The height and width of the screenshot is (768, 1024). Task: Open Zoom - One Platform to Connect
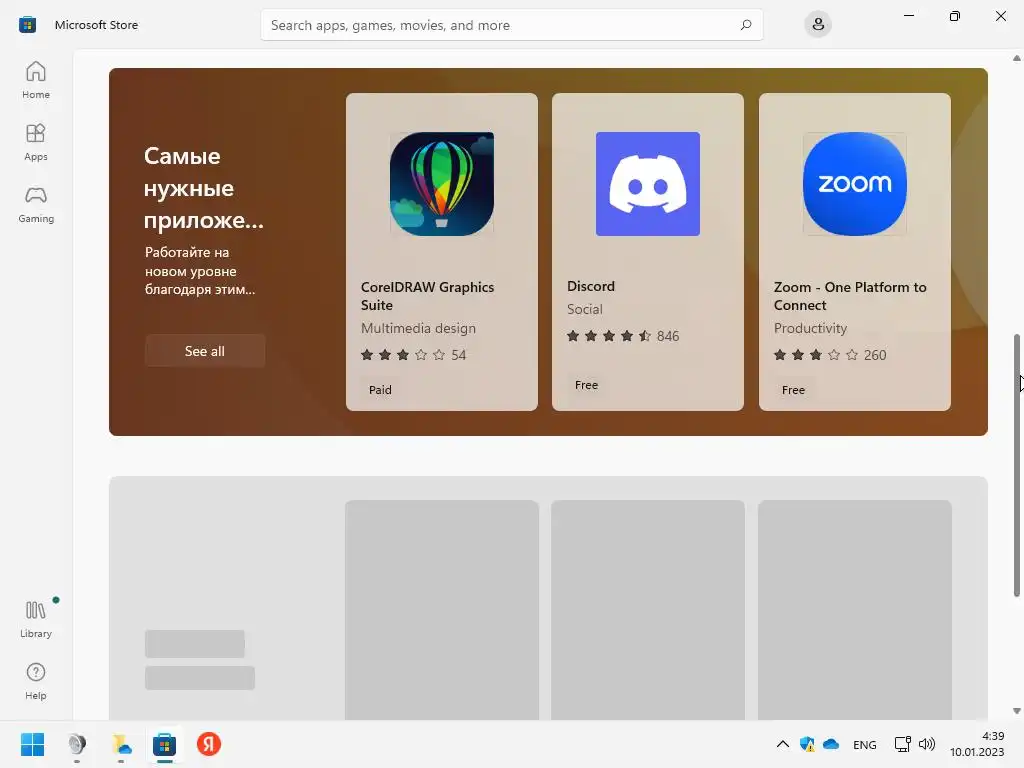[850, 296]
